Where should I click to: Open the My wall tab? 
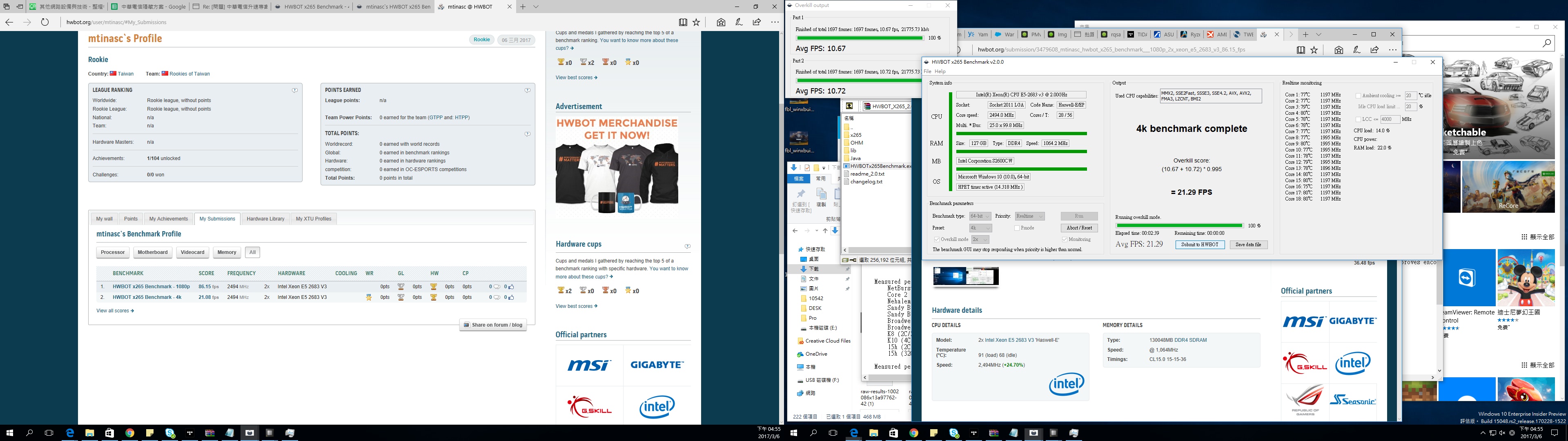click(104, 219)
